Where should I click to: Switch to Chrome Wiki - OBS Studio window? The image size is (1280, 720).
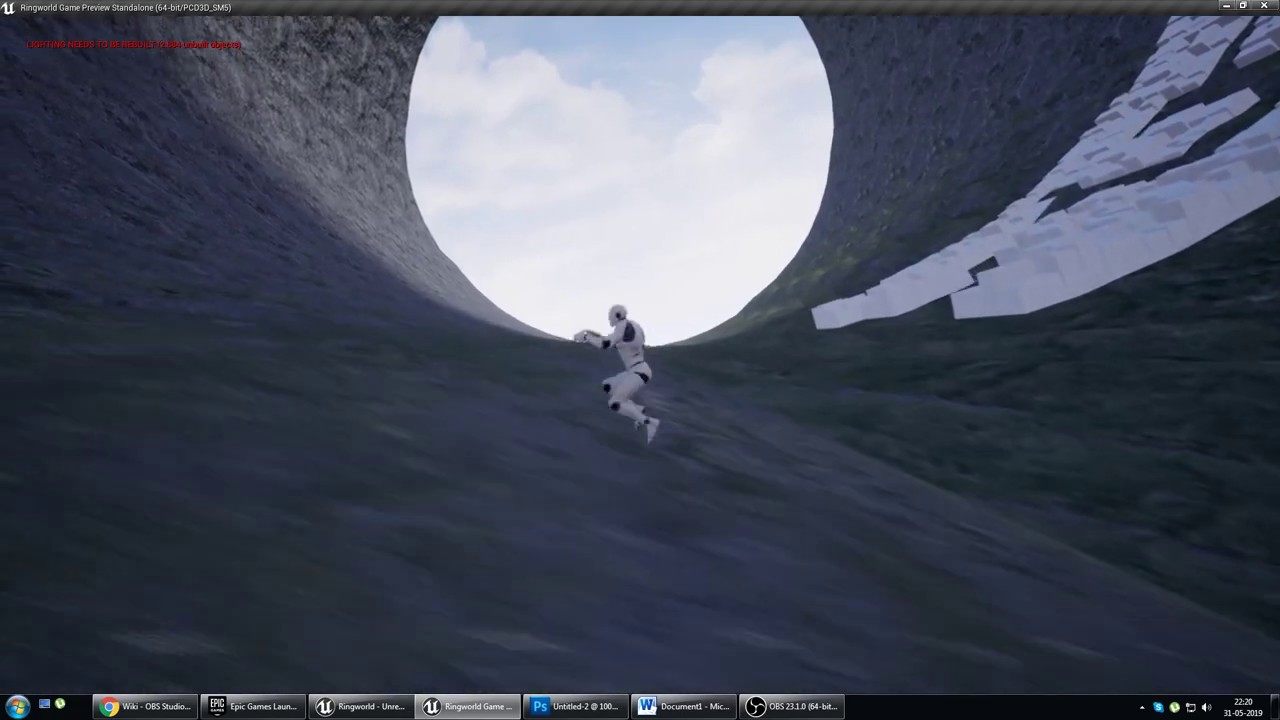[x=146, y=707]
